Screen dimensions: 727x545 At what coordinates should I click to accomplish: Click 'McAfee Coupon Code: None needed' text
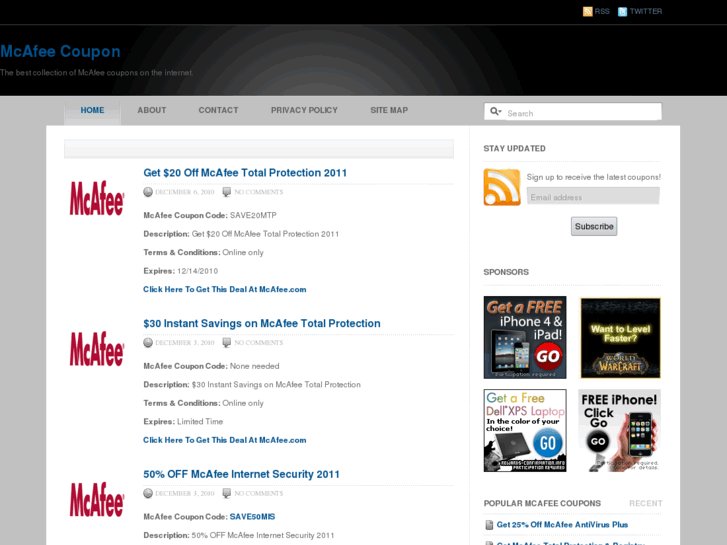click(x=211, y=366)
